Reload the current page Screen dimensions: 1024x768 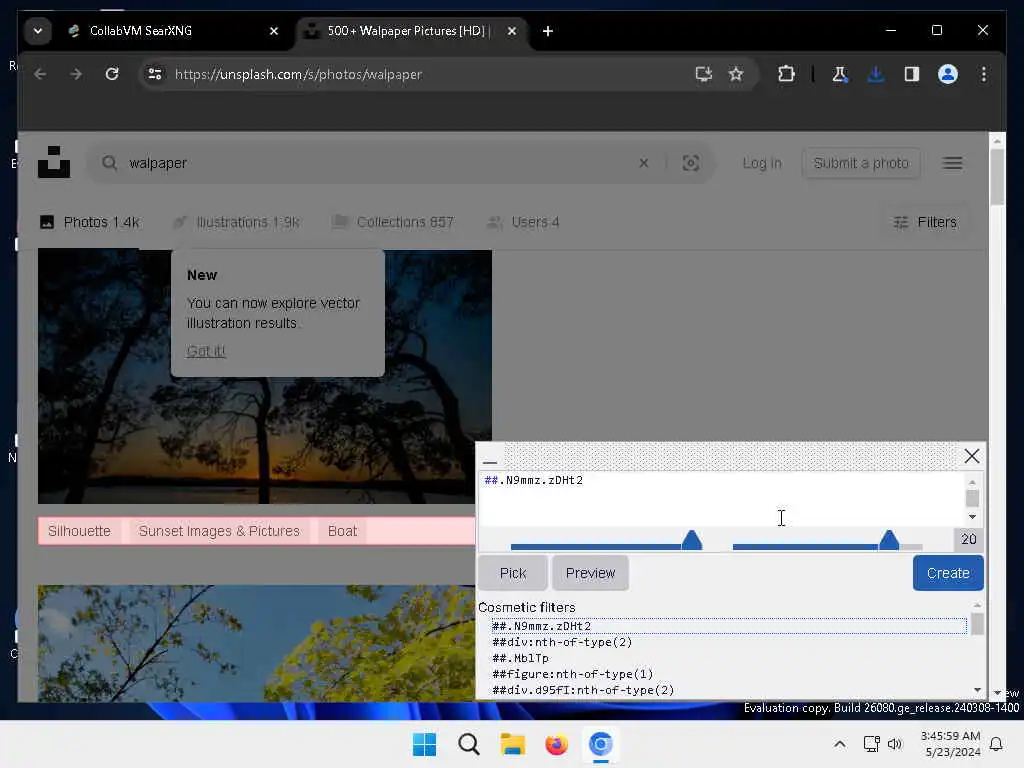coord(112,74)
